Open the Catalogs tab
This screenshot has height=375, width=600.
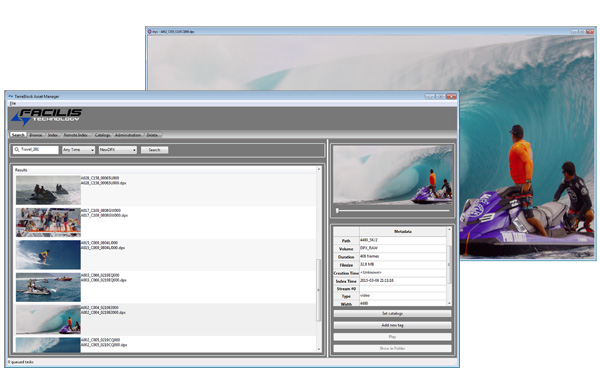102,135
